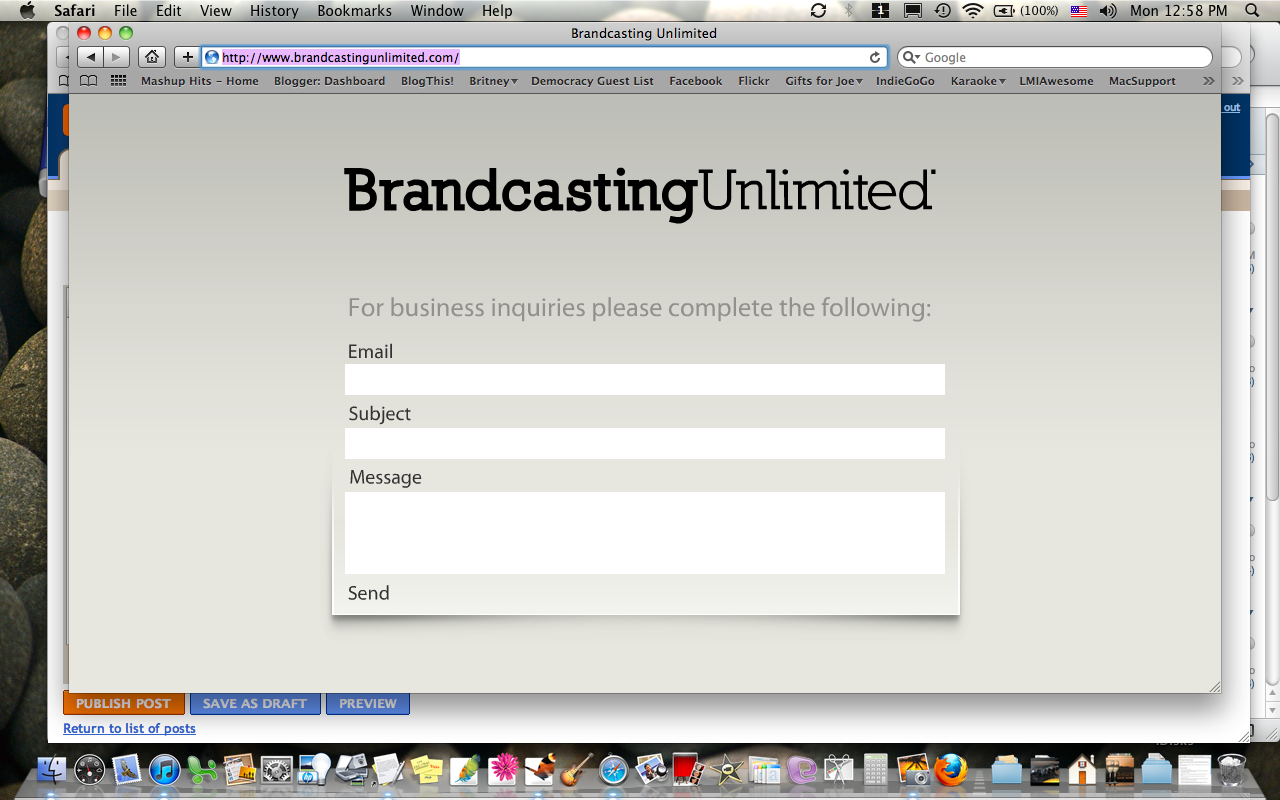The image size is (1280, 800).
Task: Show all bookmarks with the open-book icon
Action: click(89, 81)
